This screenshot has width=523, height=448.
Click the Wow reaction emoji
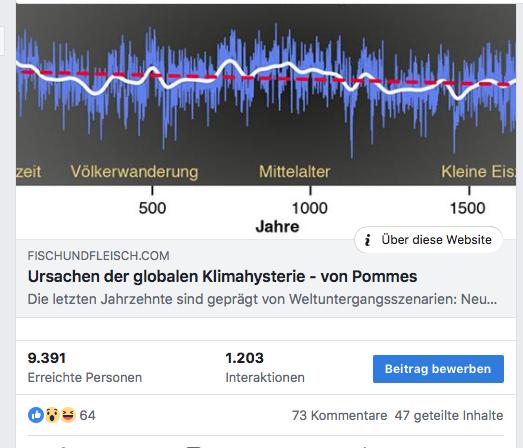point(52,415)
